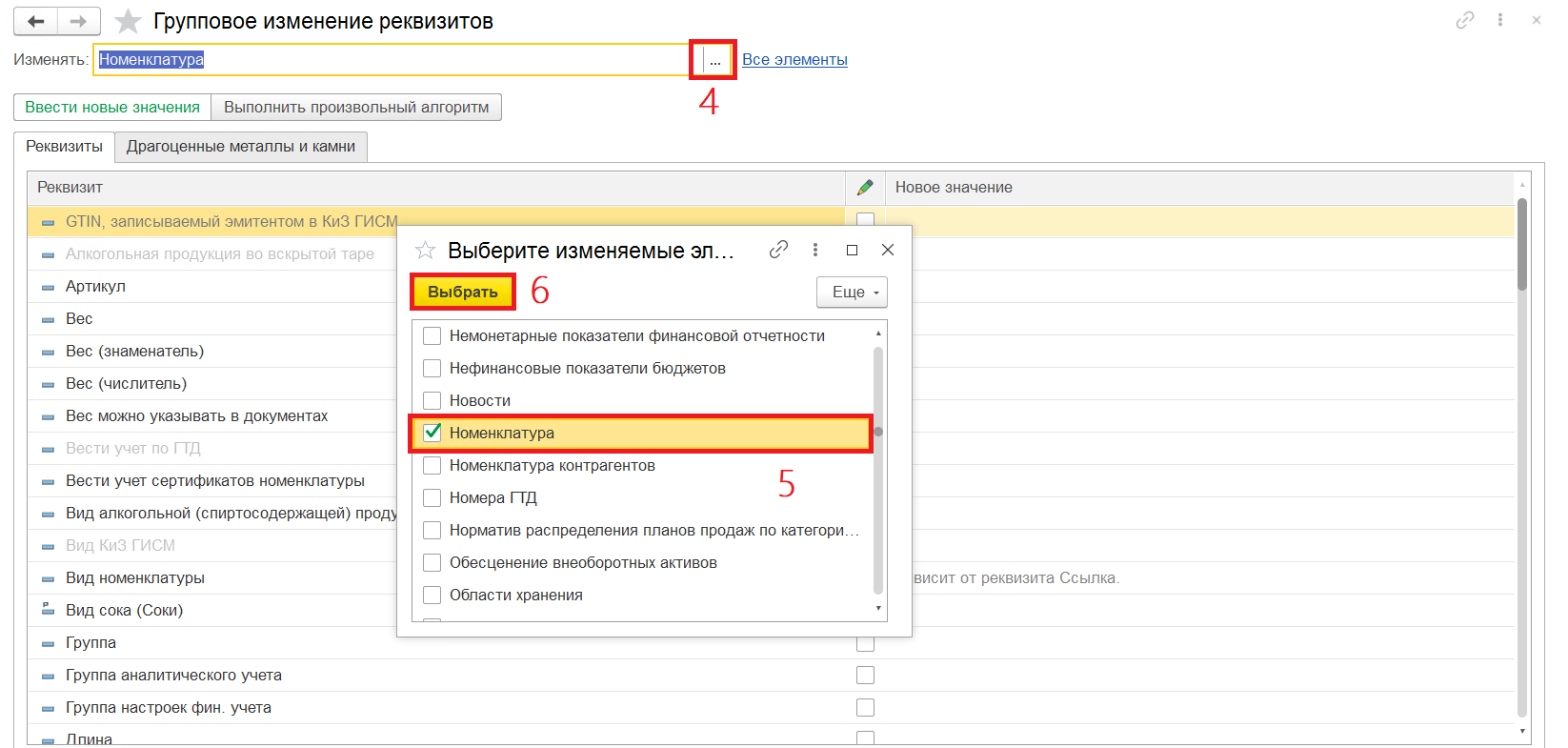This screenshot has height=748, width=1568.
Task: Toggle edit checkbox in the Группа row
Action: click(865, 643)
